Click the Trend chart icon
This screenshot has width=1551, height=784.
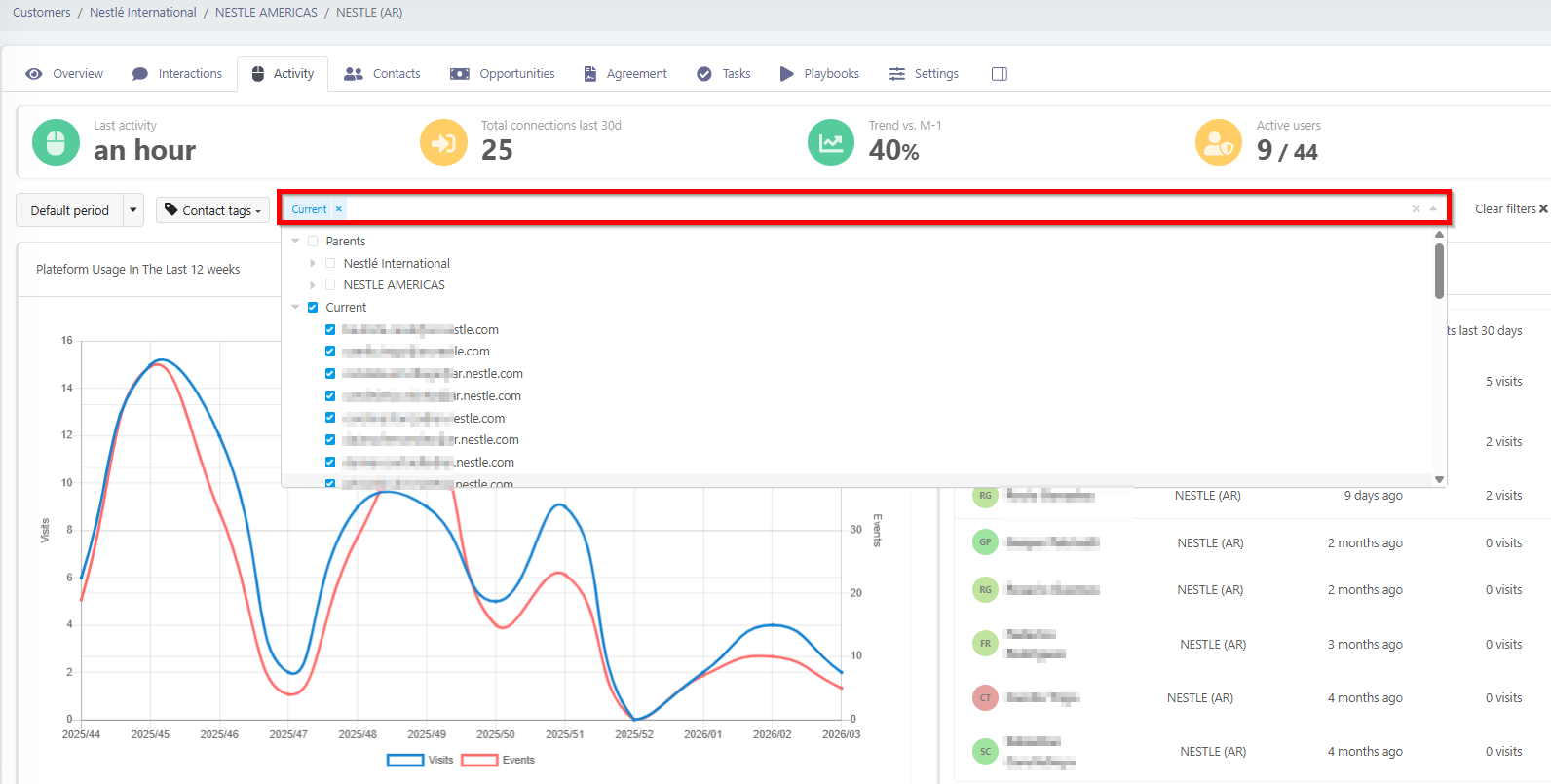click(x=831, y=143)
